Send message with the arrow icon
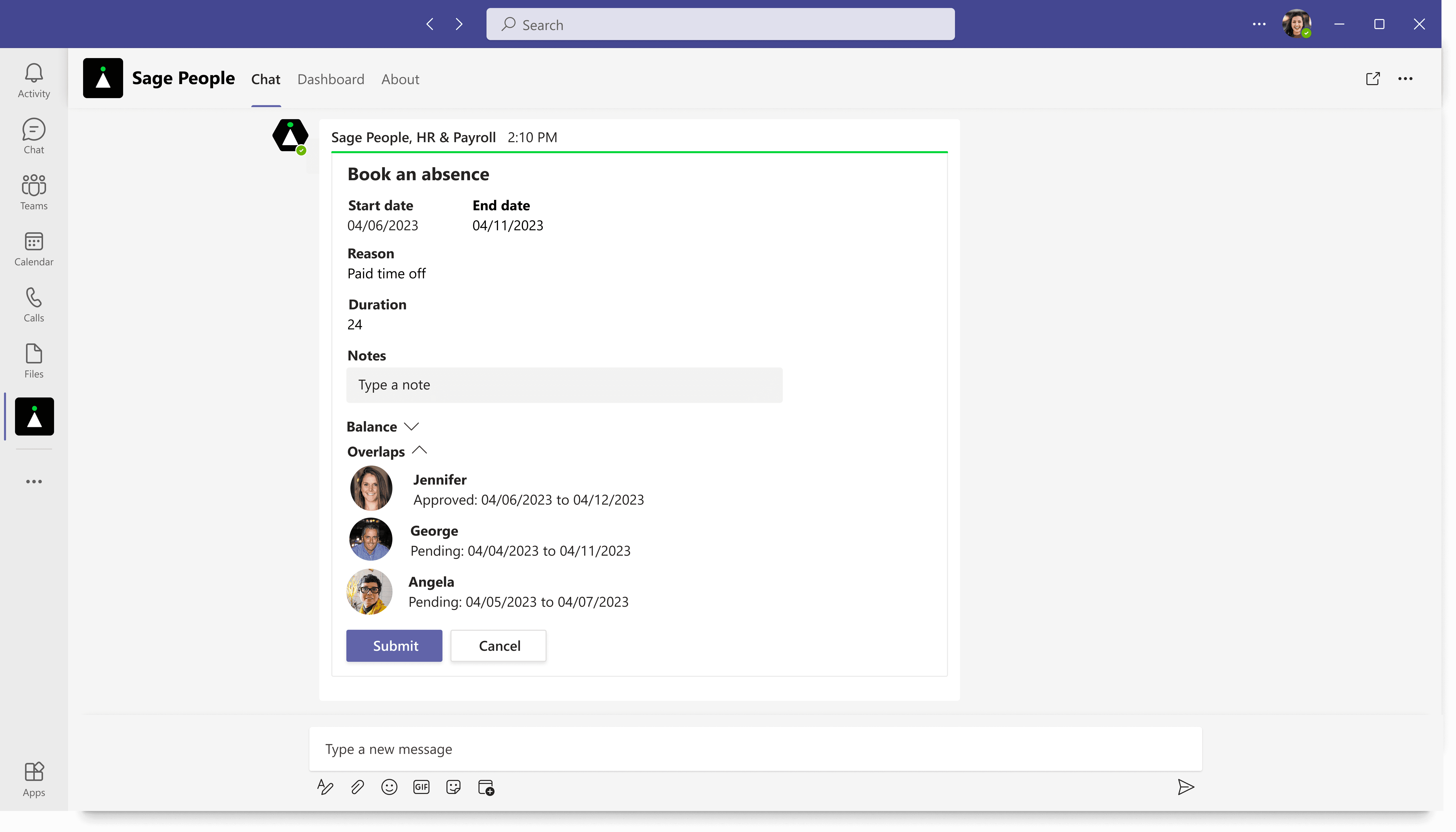The width and height of the screenshot is (1456, 832). point(1186,787)
